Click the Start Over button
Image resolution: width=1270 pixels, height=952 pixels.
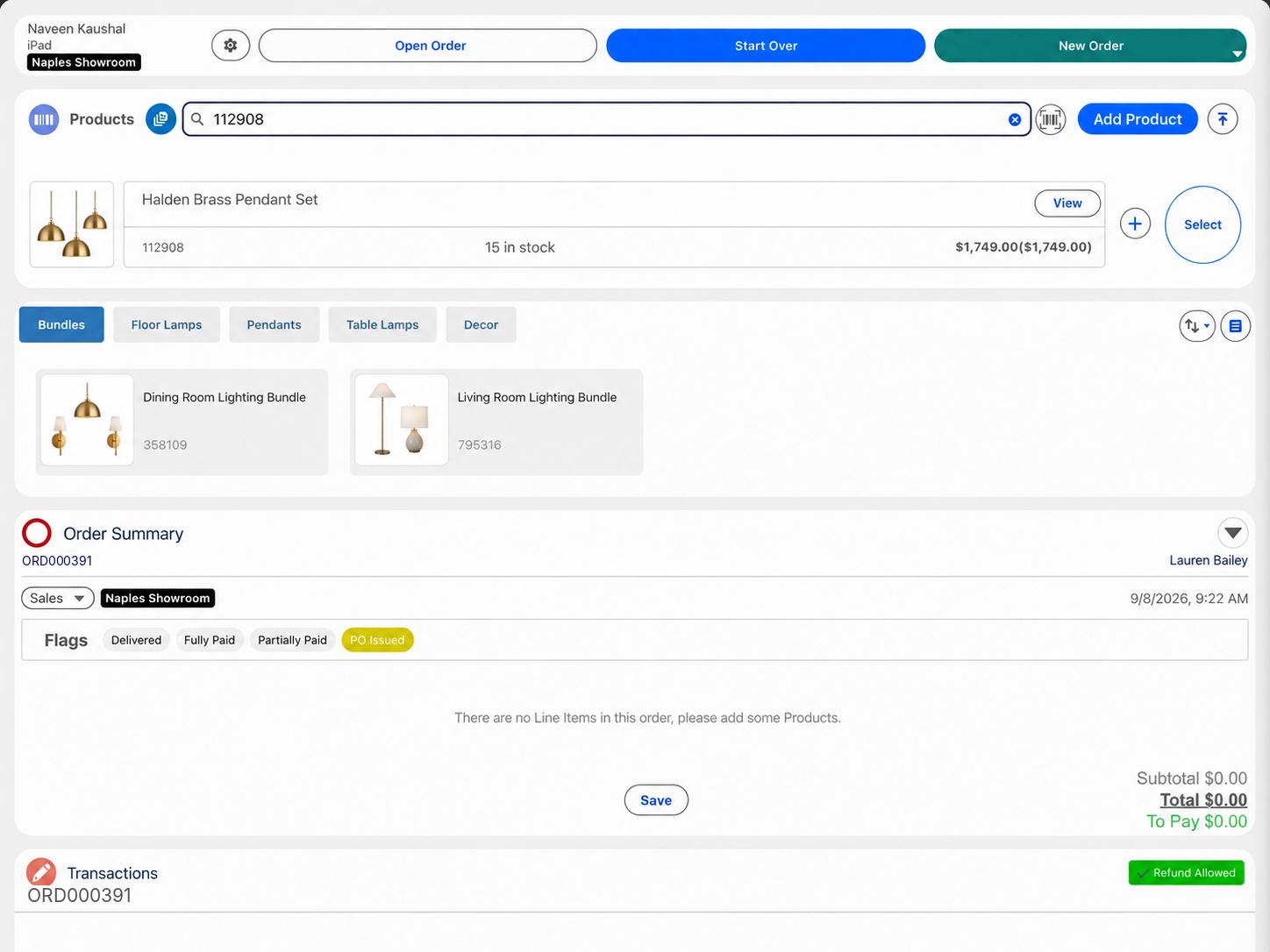point(766,46)
